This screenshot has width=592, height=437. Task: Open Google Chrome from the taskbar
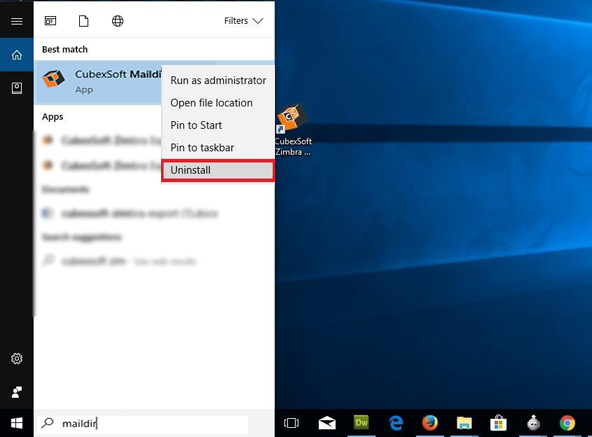pos(567,423)
